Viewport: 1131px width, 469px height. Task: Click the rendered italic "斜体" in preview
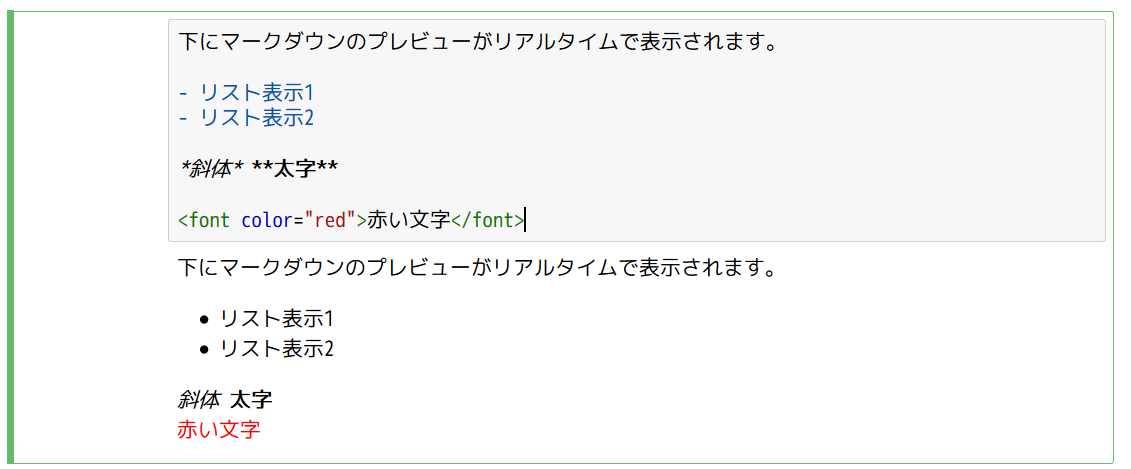click(x=199, y=400)
